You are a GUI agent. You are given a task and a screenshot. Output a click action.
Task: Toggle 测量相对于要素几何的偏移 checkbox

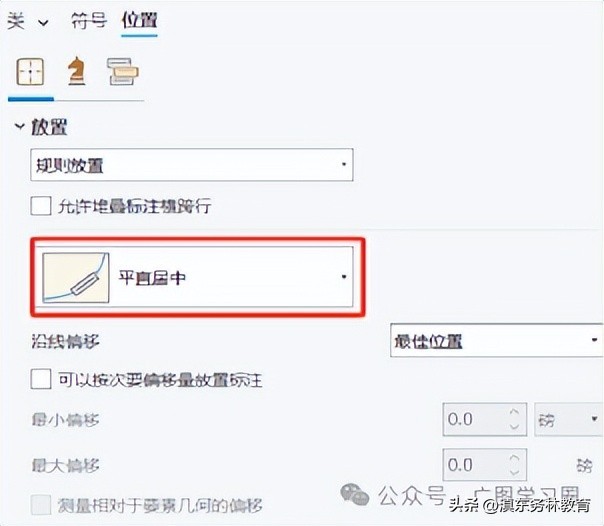(41, 505)
